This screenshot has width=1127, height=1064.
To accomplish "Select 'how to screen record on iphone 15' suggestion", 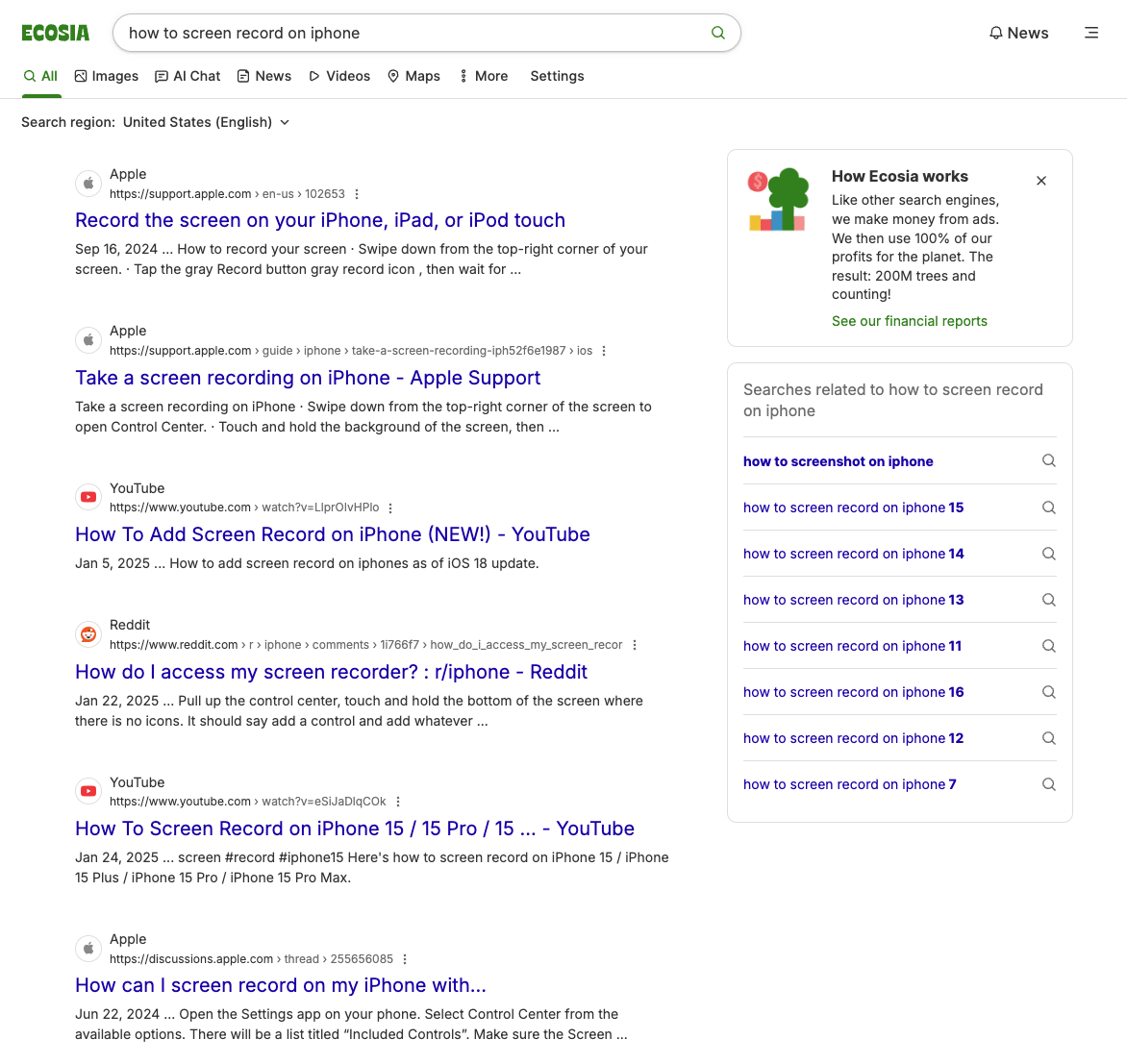I will [853, 507].
